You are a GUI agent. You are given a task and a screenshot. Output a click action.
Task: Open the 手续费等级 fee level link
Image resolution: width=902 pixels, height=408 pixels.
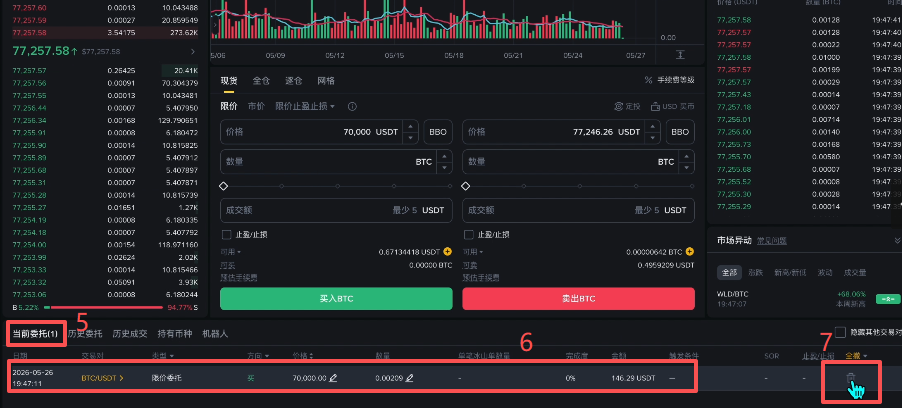click(x=676, y=81)
